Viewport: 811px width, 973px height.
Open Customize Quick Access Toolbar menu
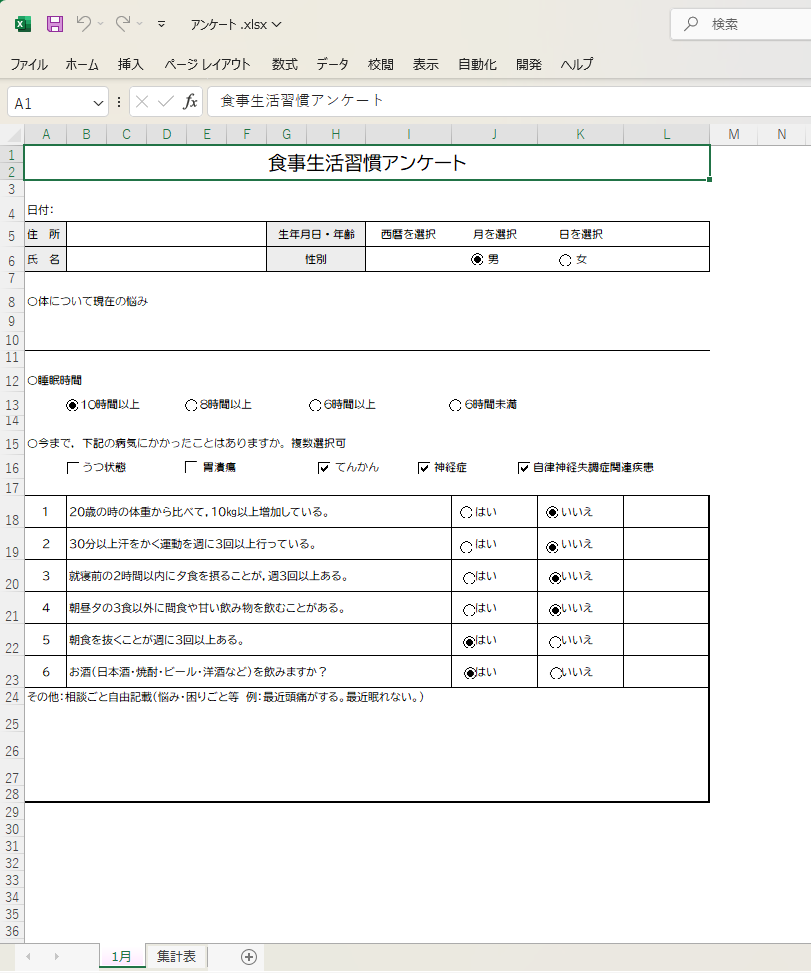click(162, 24)
